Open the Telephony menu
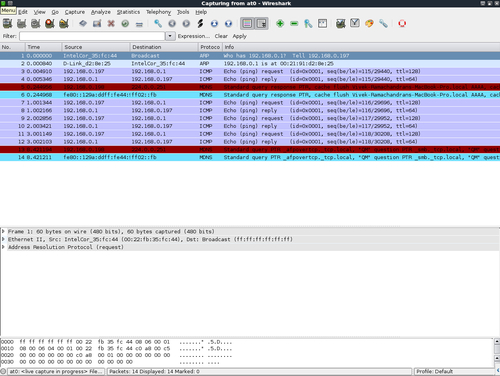Screen dimensions: 500x376 pyautogui.click(x=158, y=12)
